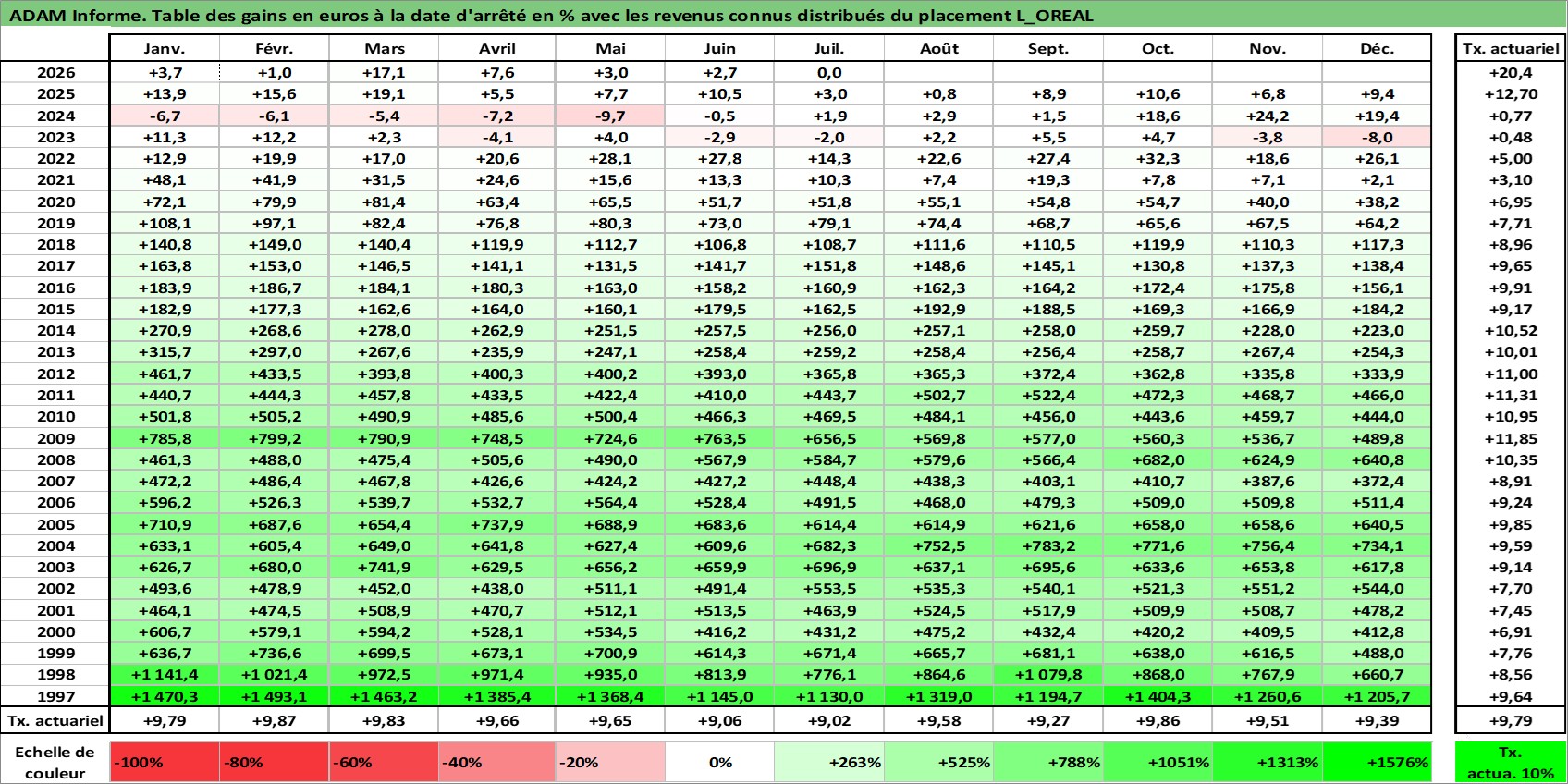Click the '-8,0' cell for December 2023
1568x784 pixels.
click(x=1377, y=137)
